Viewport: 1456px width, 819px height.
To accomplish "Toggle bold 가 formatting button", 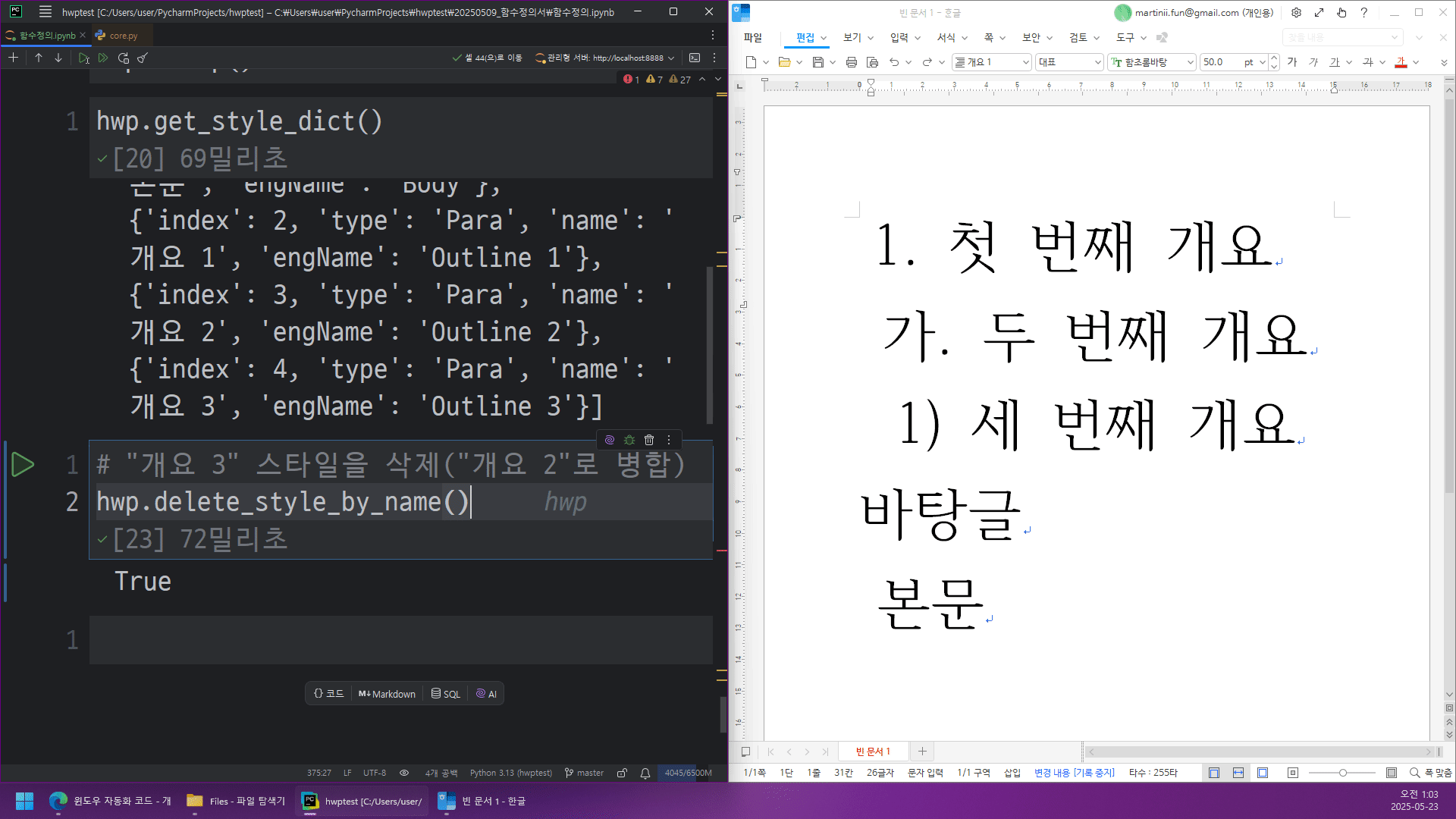I will 1292,62.
